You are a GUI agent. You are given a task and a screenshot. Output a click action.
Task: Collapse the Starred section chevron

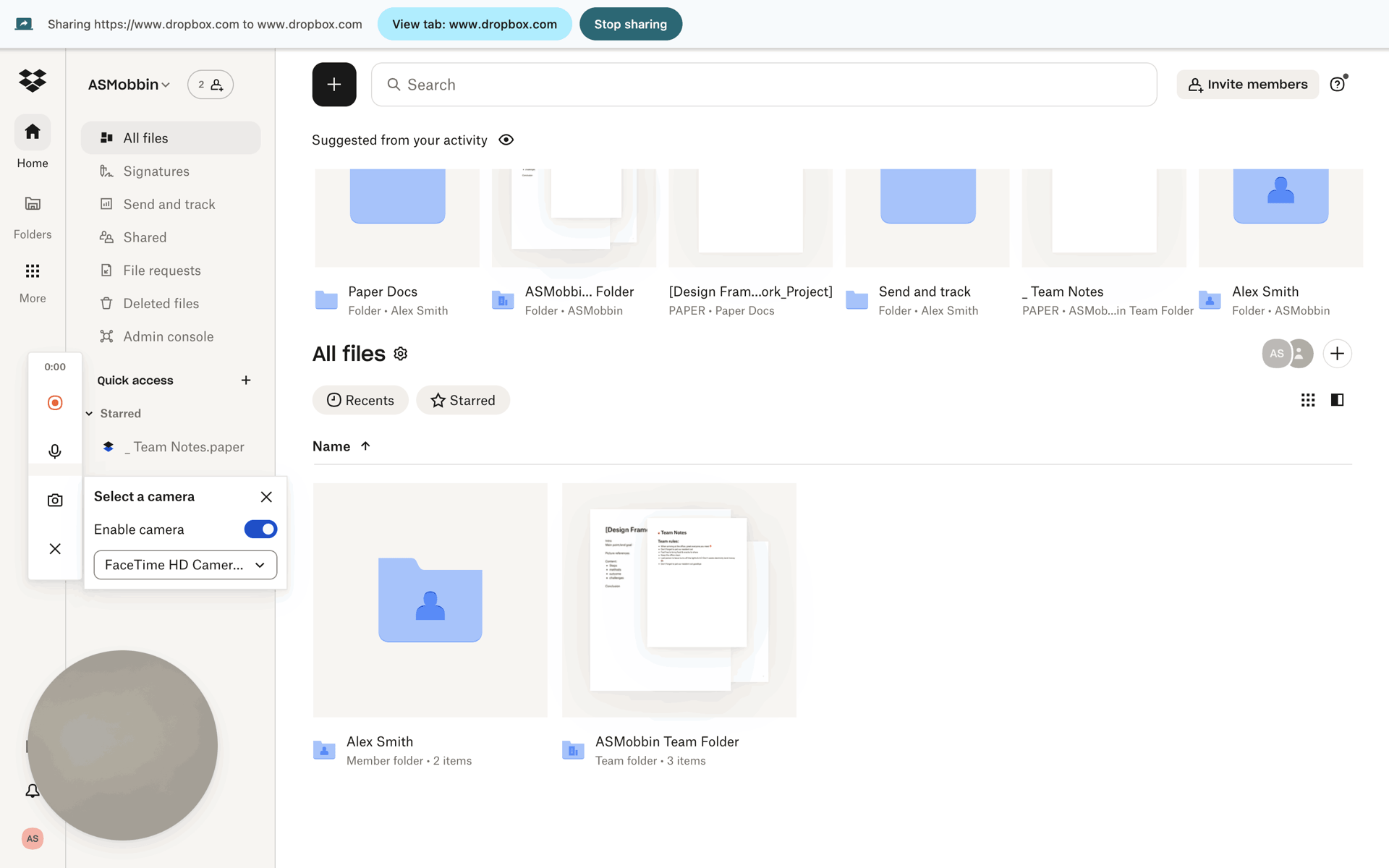[89, 414]
